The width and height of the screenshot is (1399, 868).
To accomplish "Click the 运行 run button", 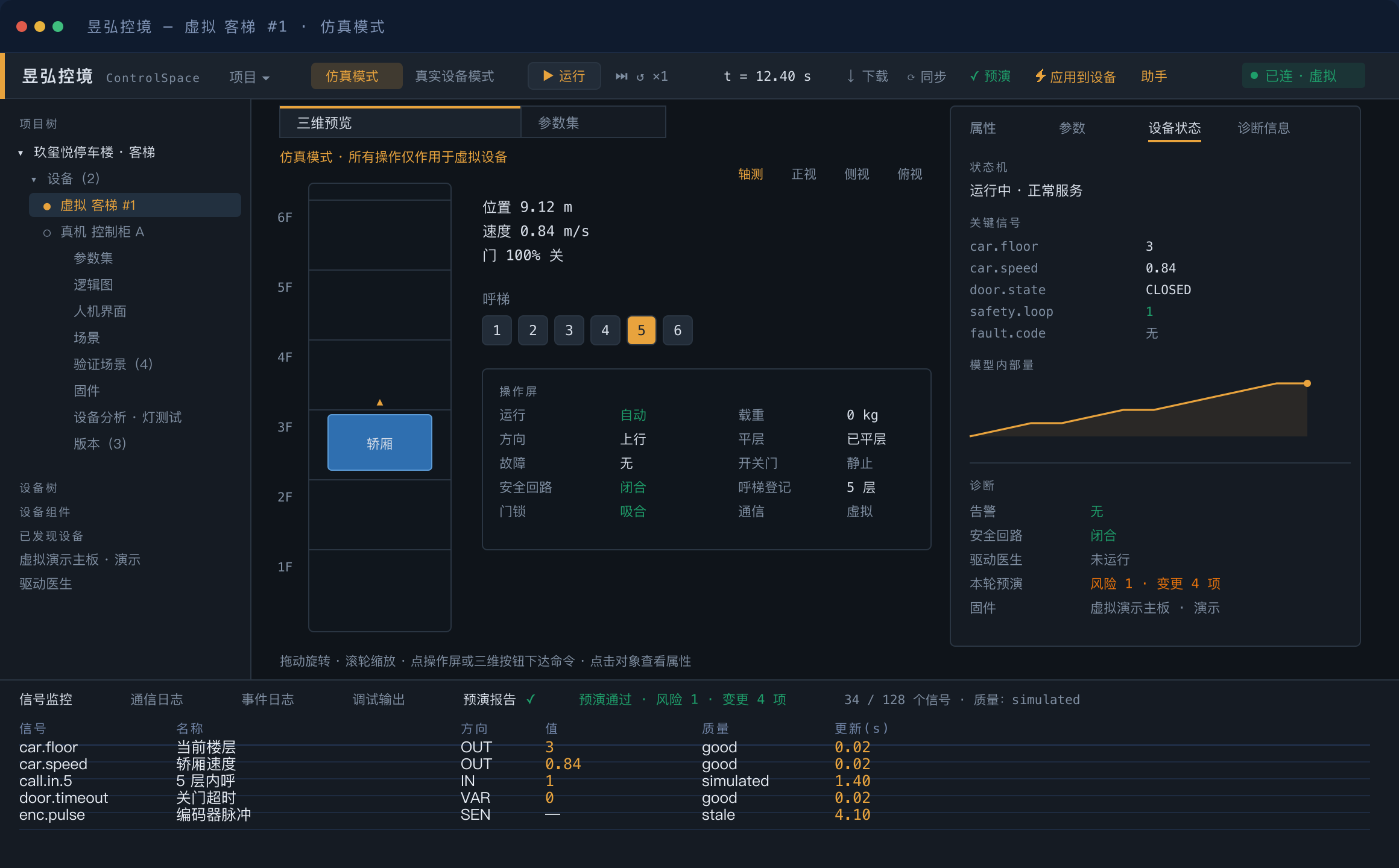I will click(x=564, y=76).
